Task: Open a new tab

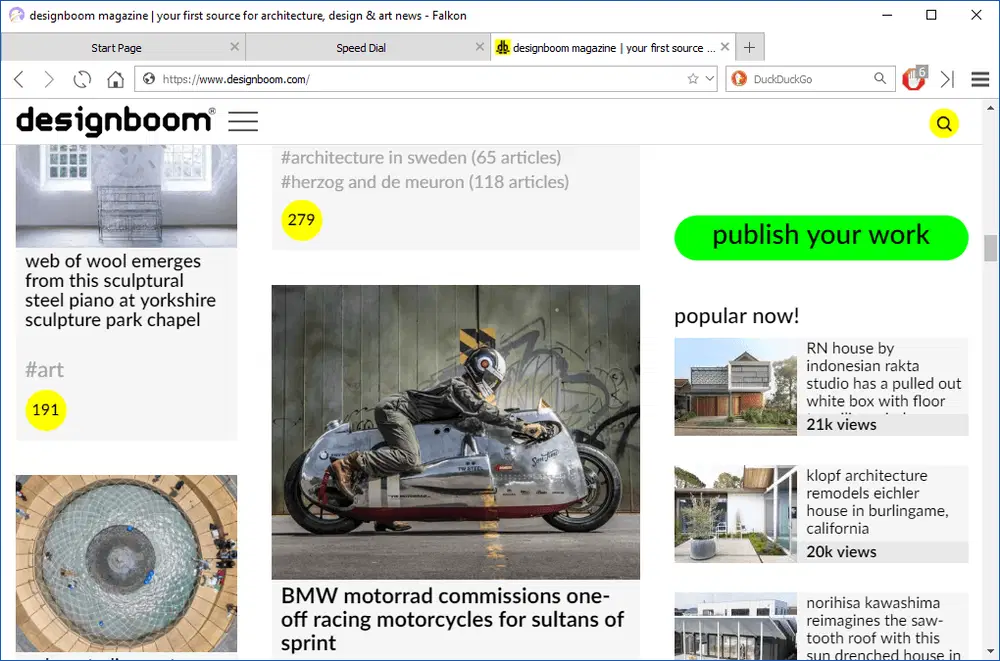Action: [749, 47]
